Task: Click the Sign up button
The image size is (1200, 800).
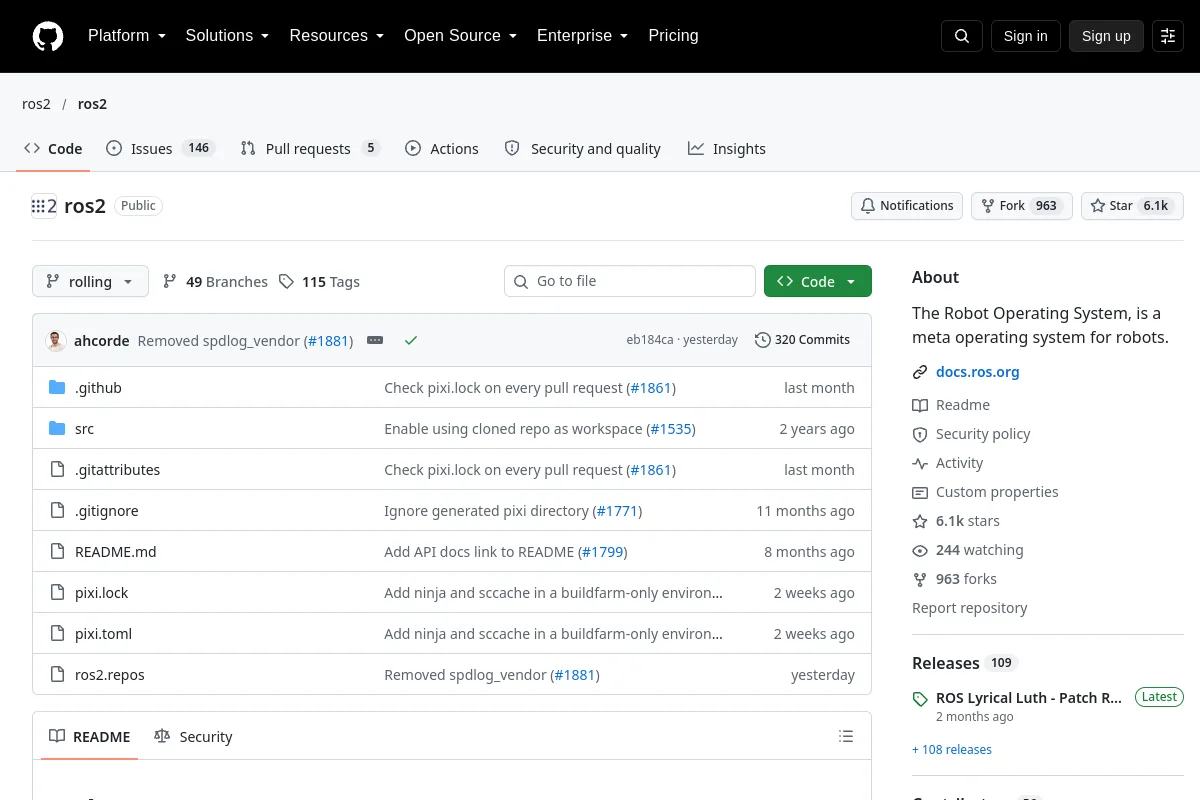Action: 1106,36
